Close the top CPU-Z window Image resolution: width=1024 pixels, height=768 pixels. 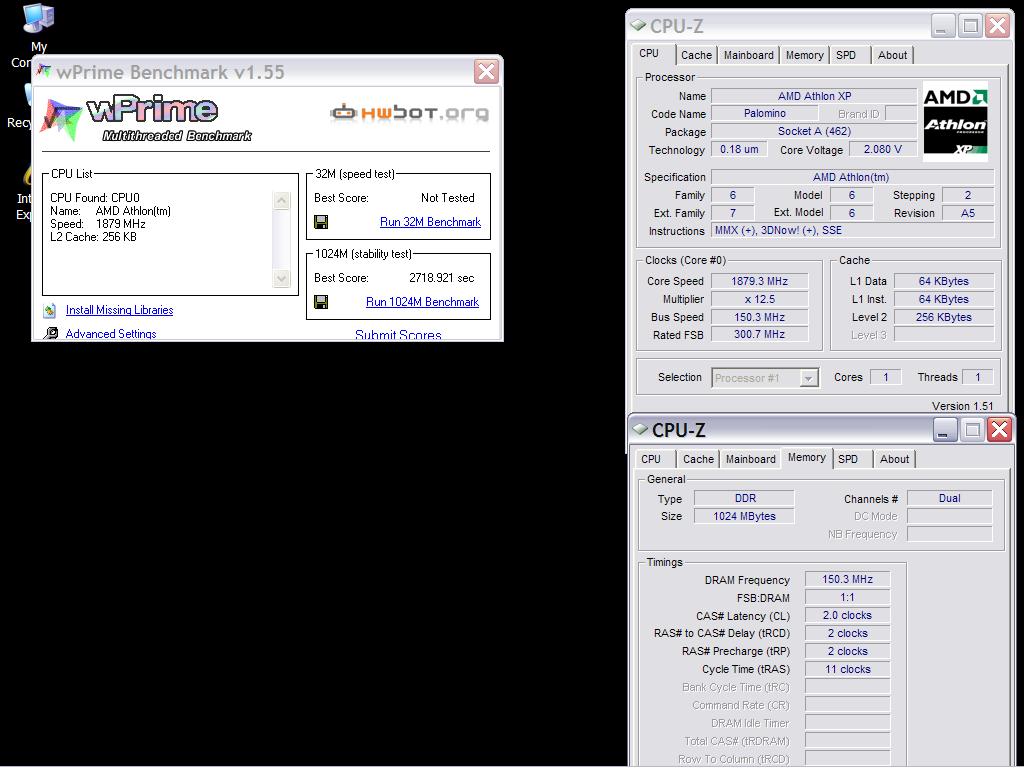click(998, 26)
